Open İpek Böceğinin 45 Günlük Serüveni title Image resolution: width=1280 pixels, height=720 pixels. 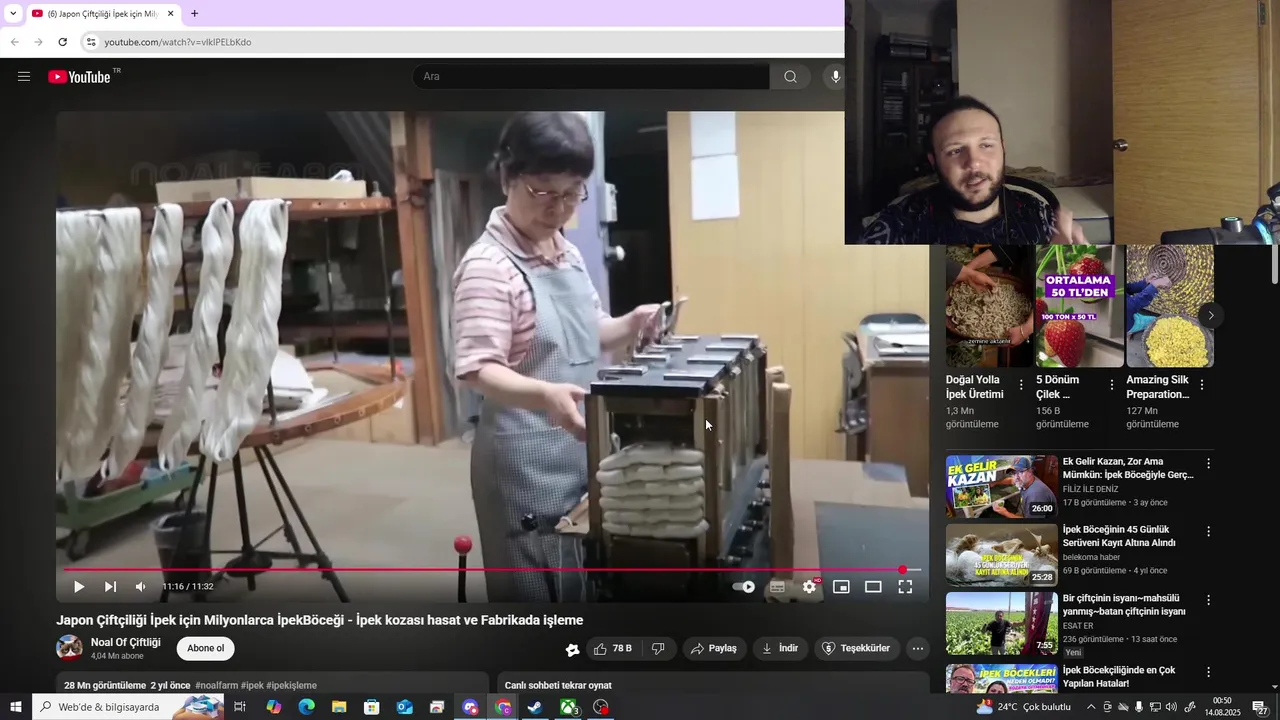click(x=1119, y=536)
